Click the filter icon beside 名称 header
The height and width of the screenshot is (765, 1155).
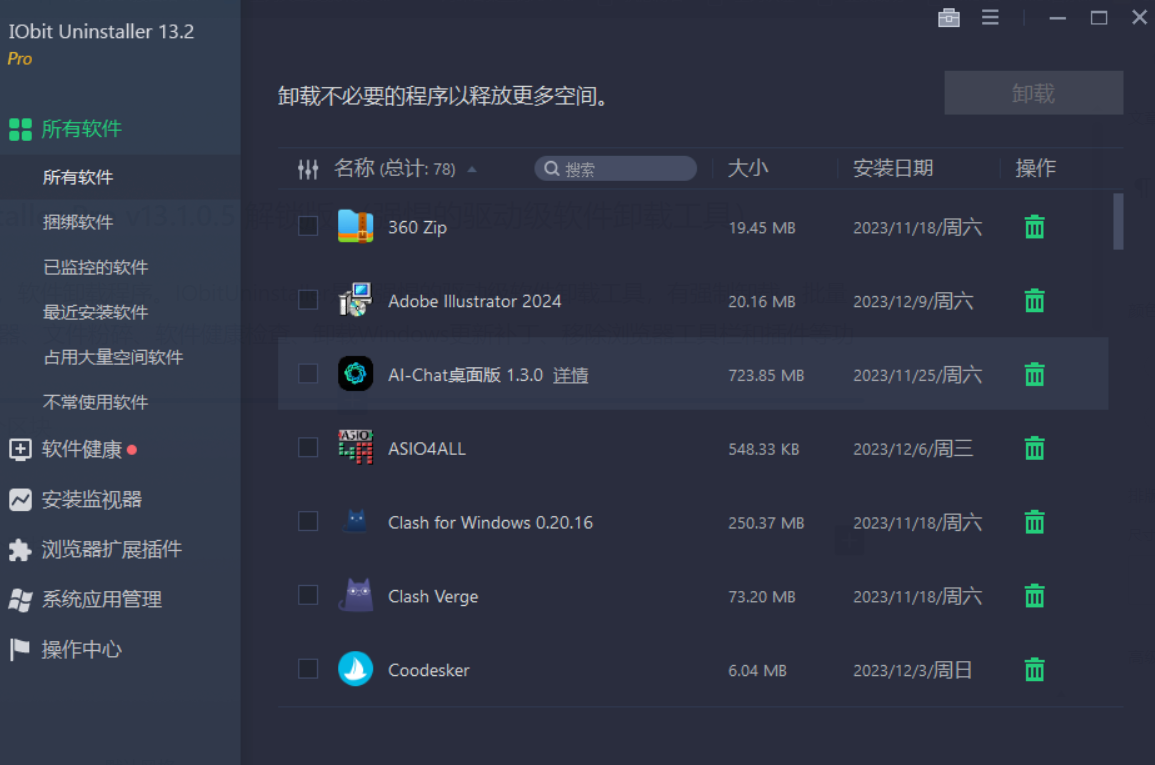(x=308, y=168)
